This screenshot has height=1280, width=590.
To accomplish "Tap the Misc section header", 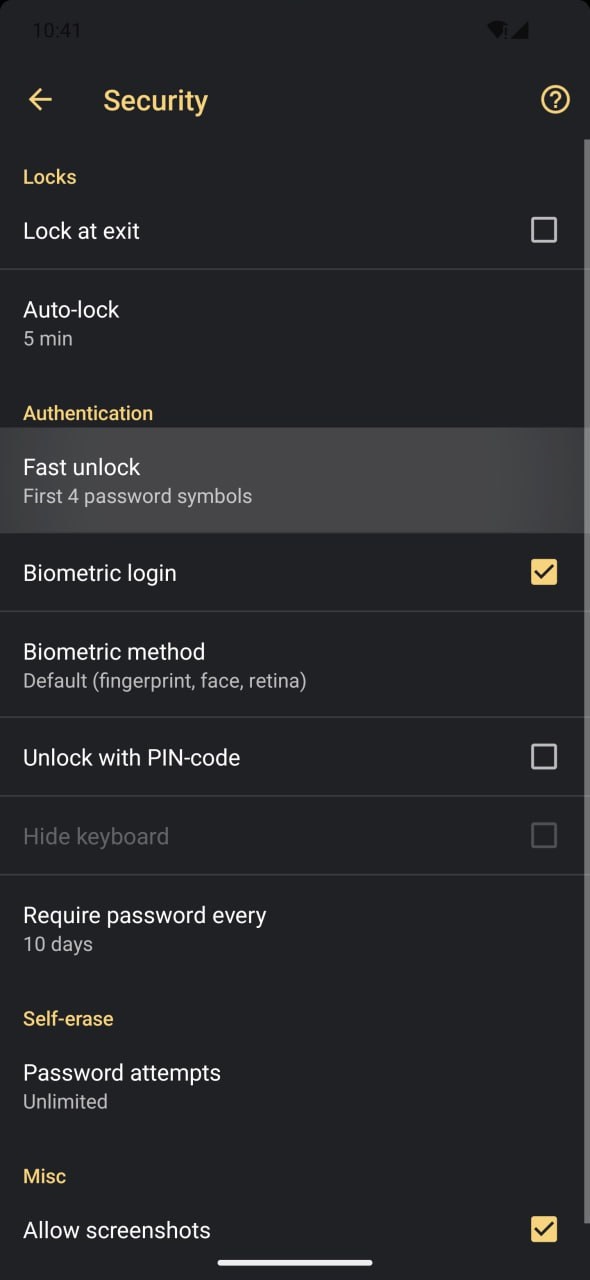I will click(x=45, y=1176).
